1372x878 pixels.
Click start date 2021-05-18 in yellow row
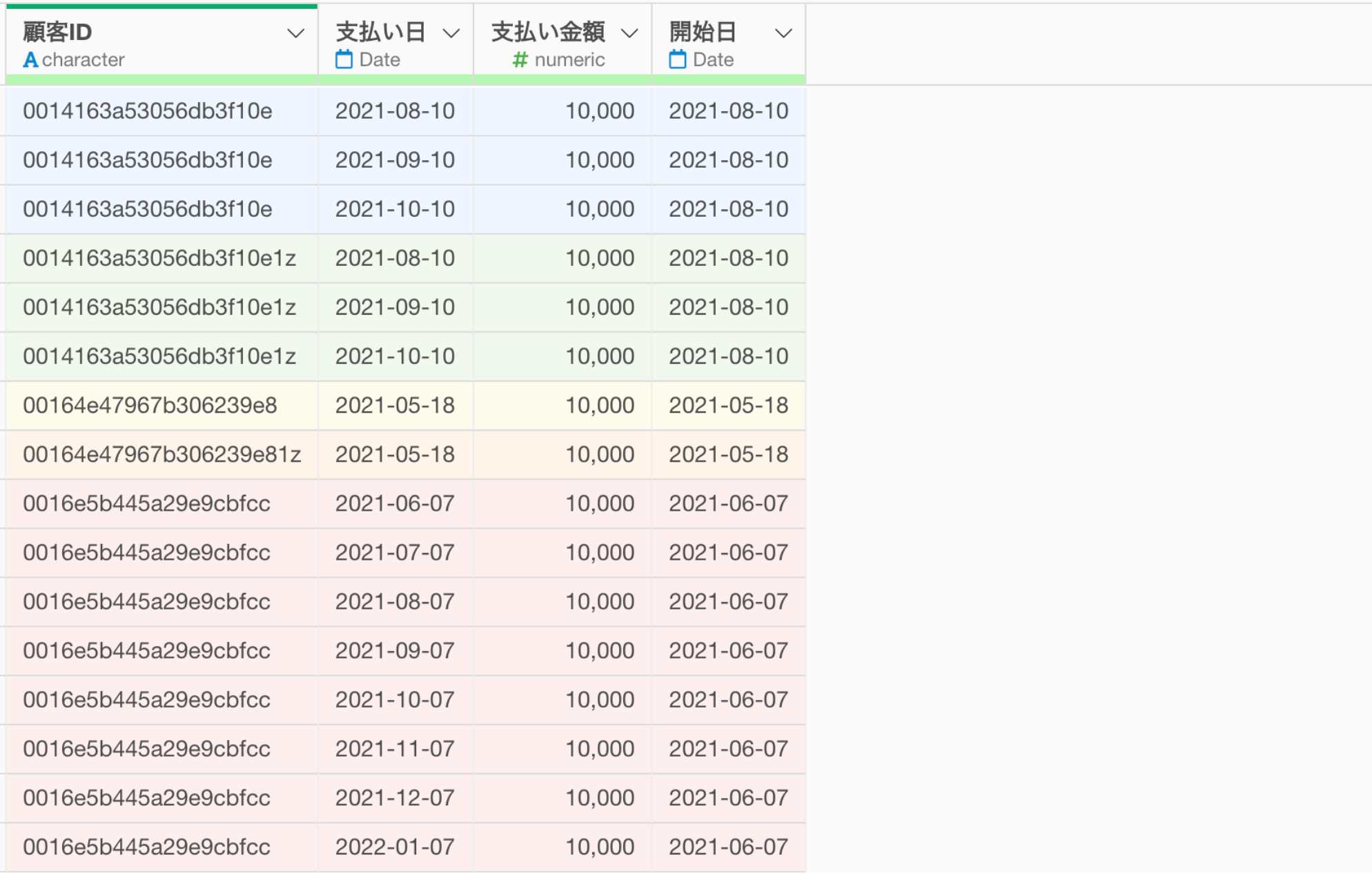point(728,405)
